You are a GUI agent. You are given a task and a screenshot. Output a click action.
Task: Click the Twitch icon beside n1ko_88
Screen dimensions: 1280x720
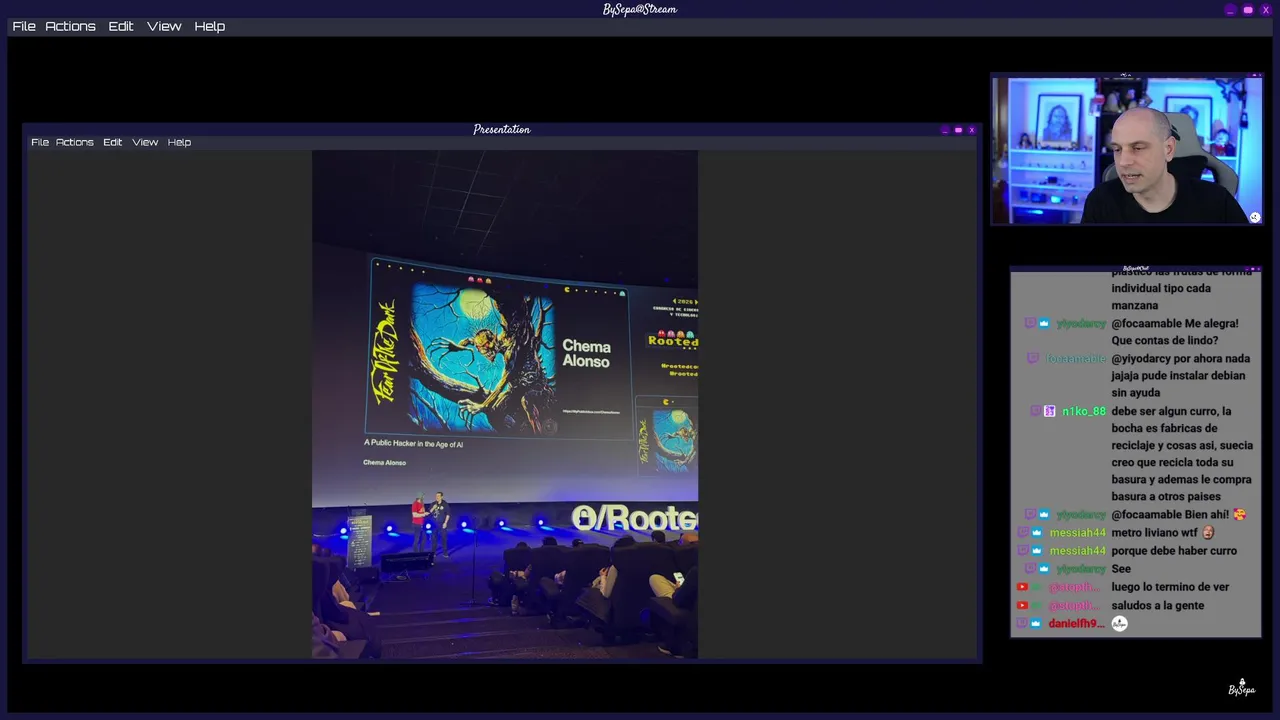(x=1036, y=411)
